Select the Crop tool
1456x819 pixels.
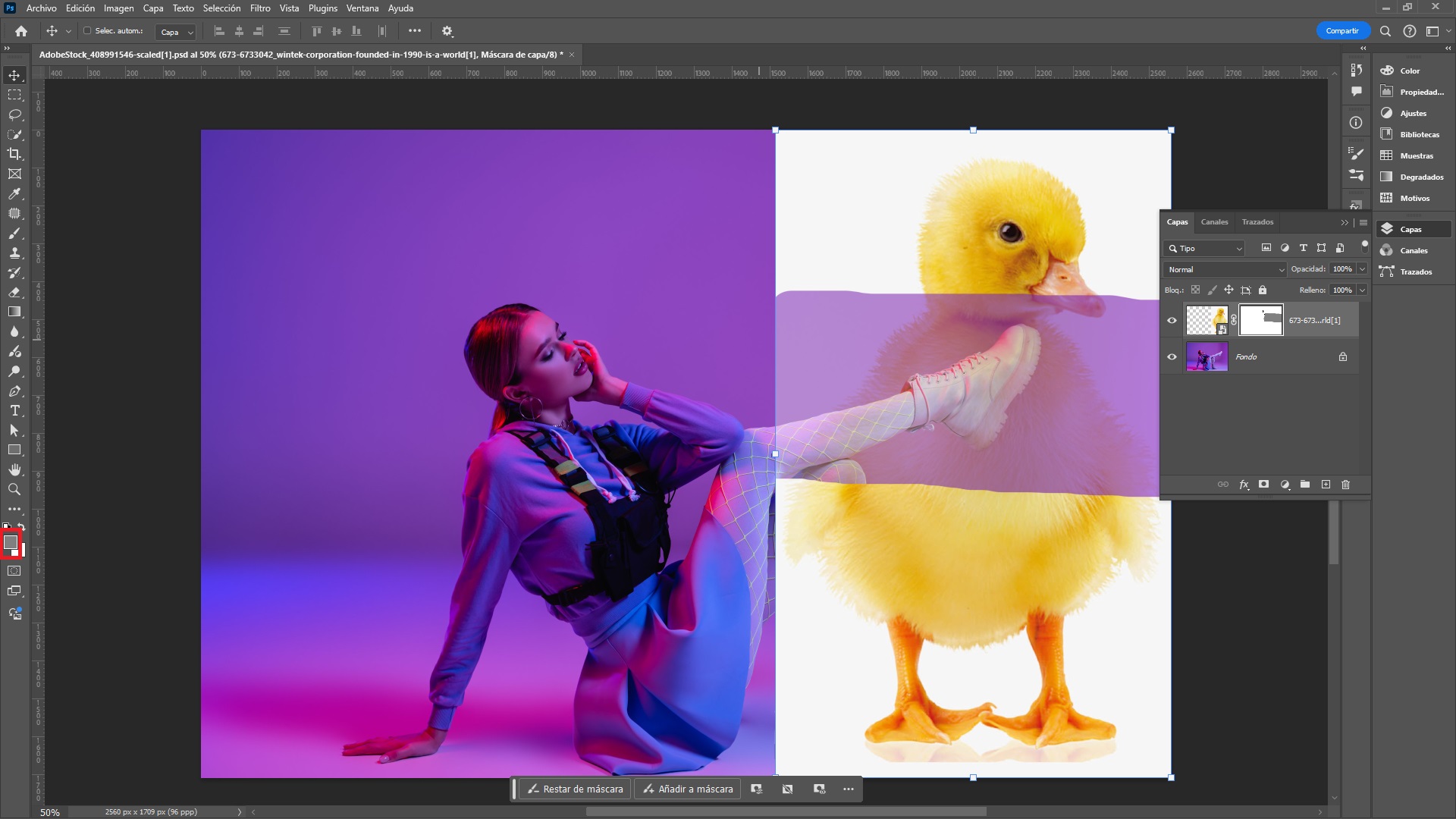click(x=14, y=154)
